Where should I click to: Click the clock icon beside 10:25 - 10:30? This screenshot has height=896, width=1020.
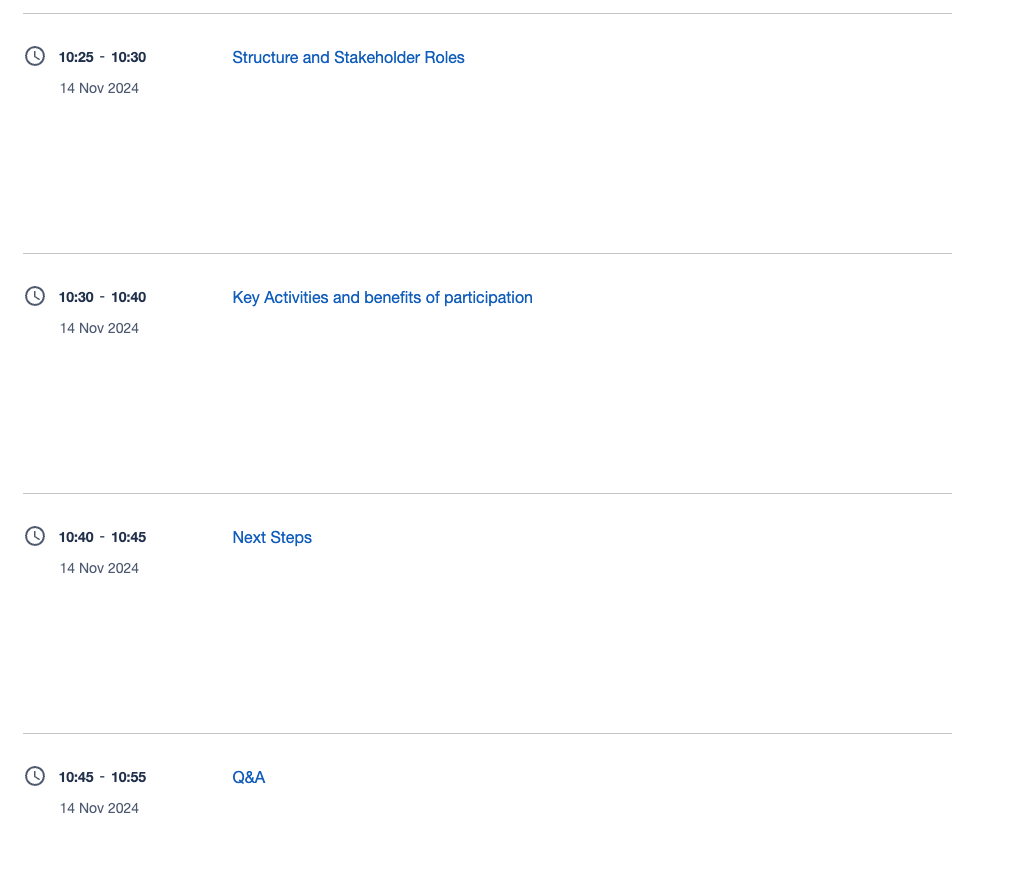[x=35, y=56]
